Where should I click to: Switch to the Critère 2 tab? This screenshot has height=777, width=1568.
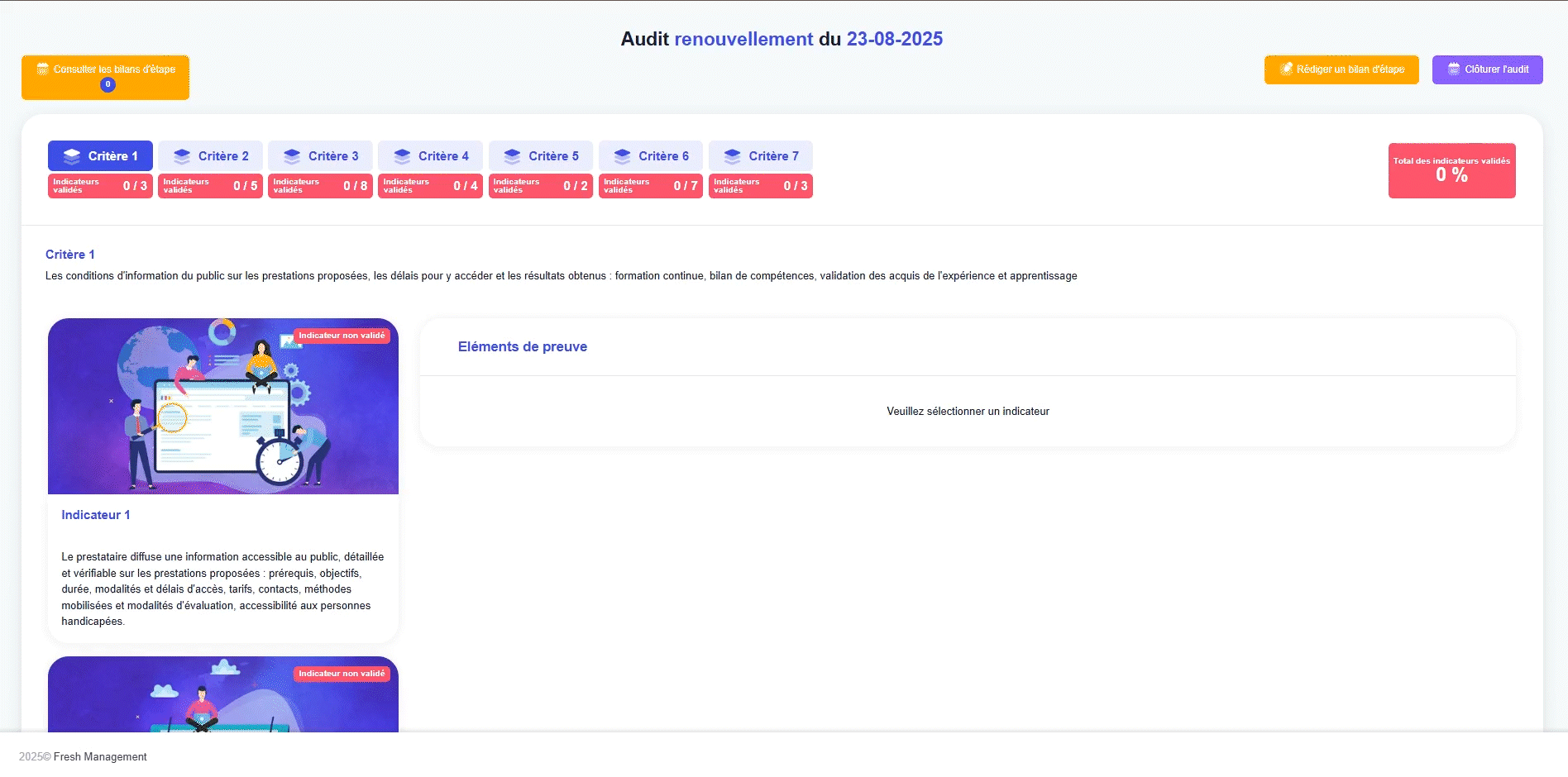click(x=211, y=156)
